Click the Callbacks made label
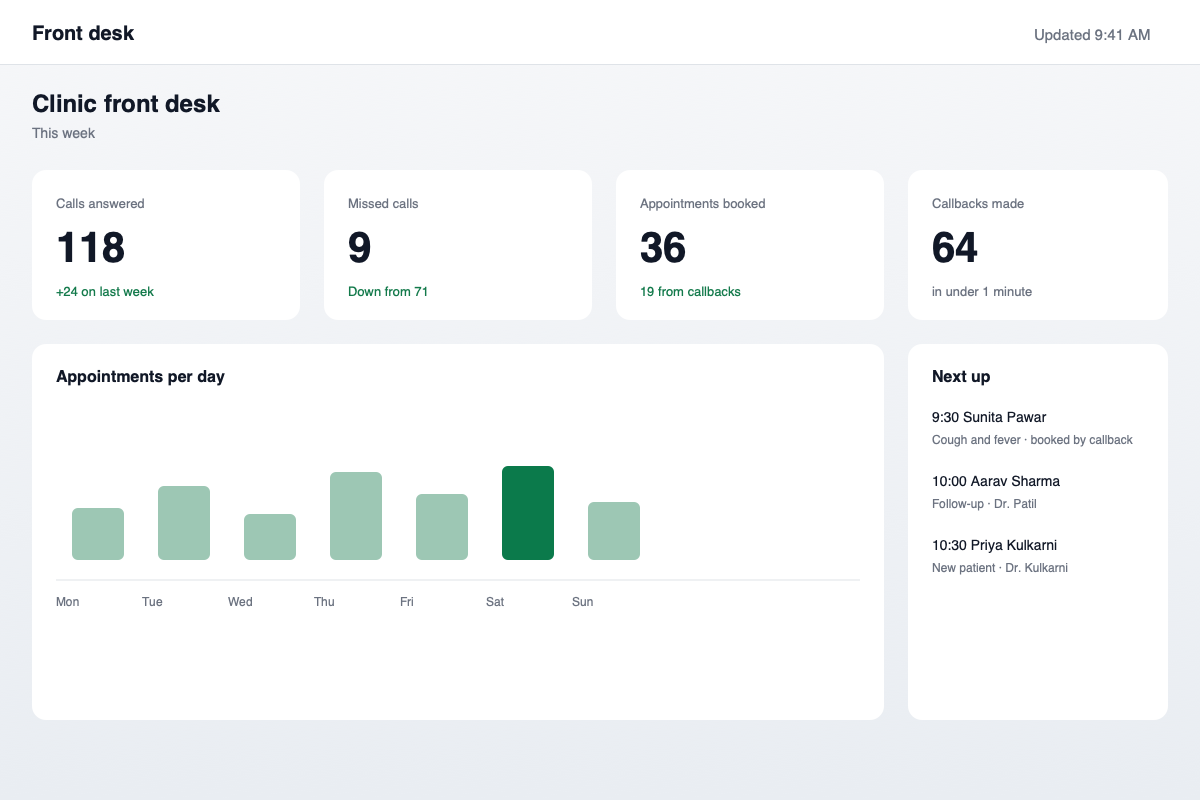Image resolution: width=1200 pixels, height=800 pixels. coord(978,204)
